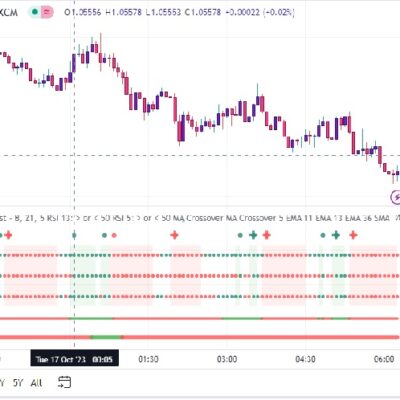Click the 04:30 time axis label
This screenshot has width=400, height=400.
pos(305,359)
